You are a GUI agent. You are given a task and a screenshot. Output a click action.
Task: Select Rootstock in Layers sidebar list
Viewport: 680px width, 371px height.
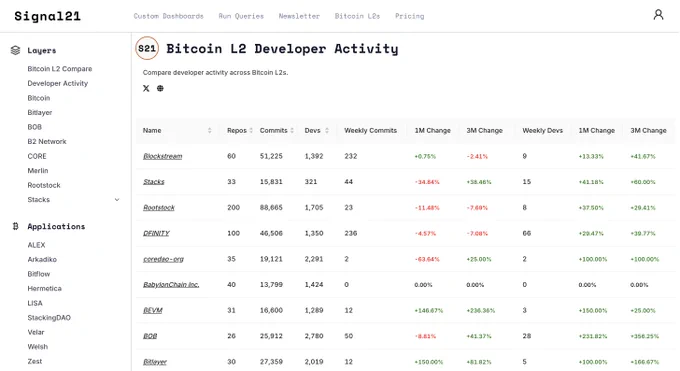point(44,185)
